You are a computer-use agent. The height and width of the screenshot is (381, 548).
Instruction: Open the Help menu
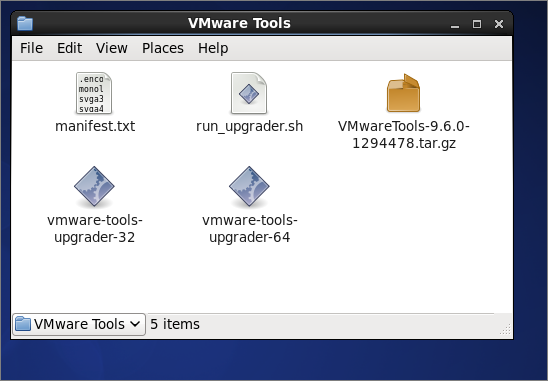213,48
